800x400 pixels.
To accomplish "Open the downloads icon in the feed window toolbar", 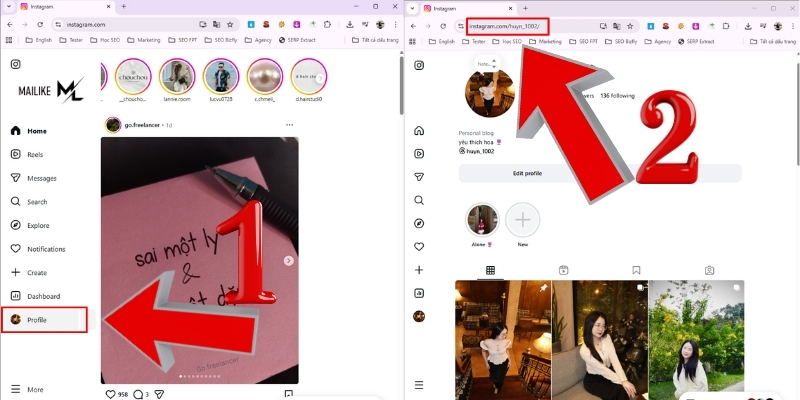I will 350,24.
